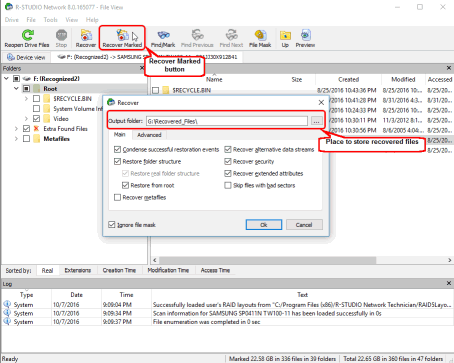
Task: Expand the Extra Found Files node
Action: [x=16, y=129]
